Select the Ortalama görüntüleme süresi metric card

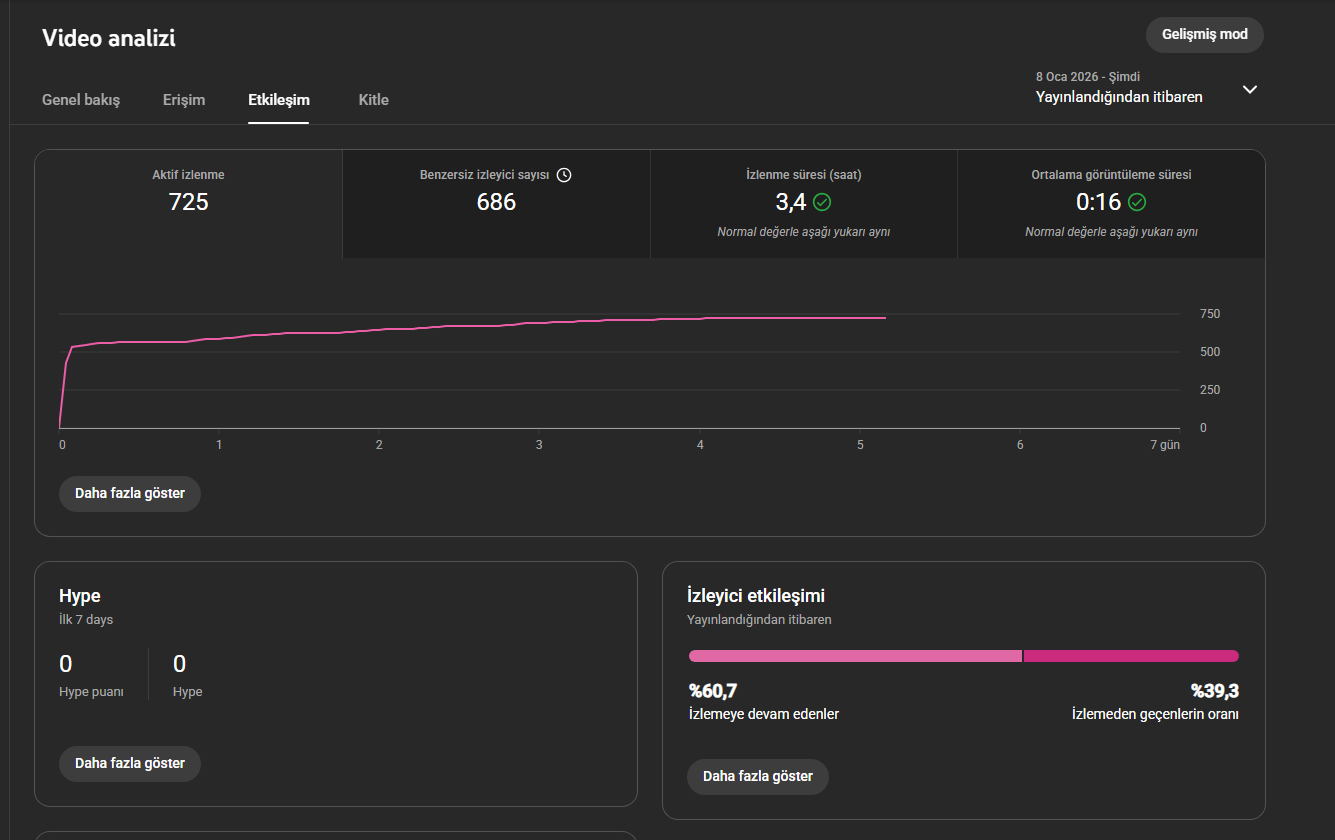coord(1111,204)
